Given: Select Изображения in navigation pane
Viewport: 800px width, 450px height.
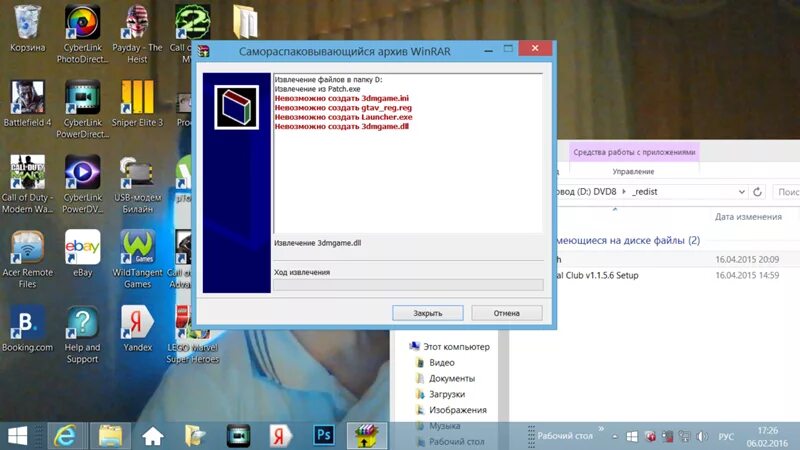Looking at the screenshot, I should coord(451,410).
